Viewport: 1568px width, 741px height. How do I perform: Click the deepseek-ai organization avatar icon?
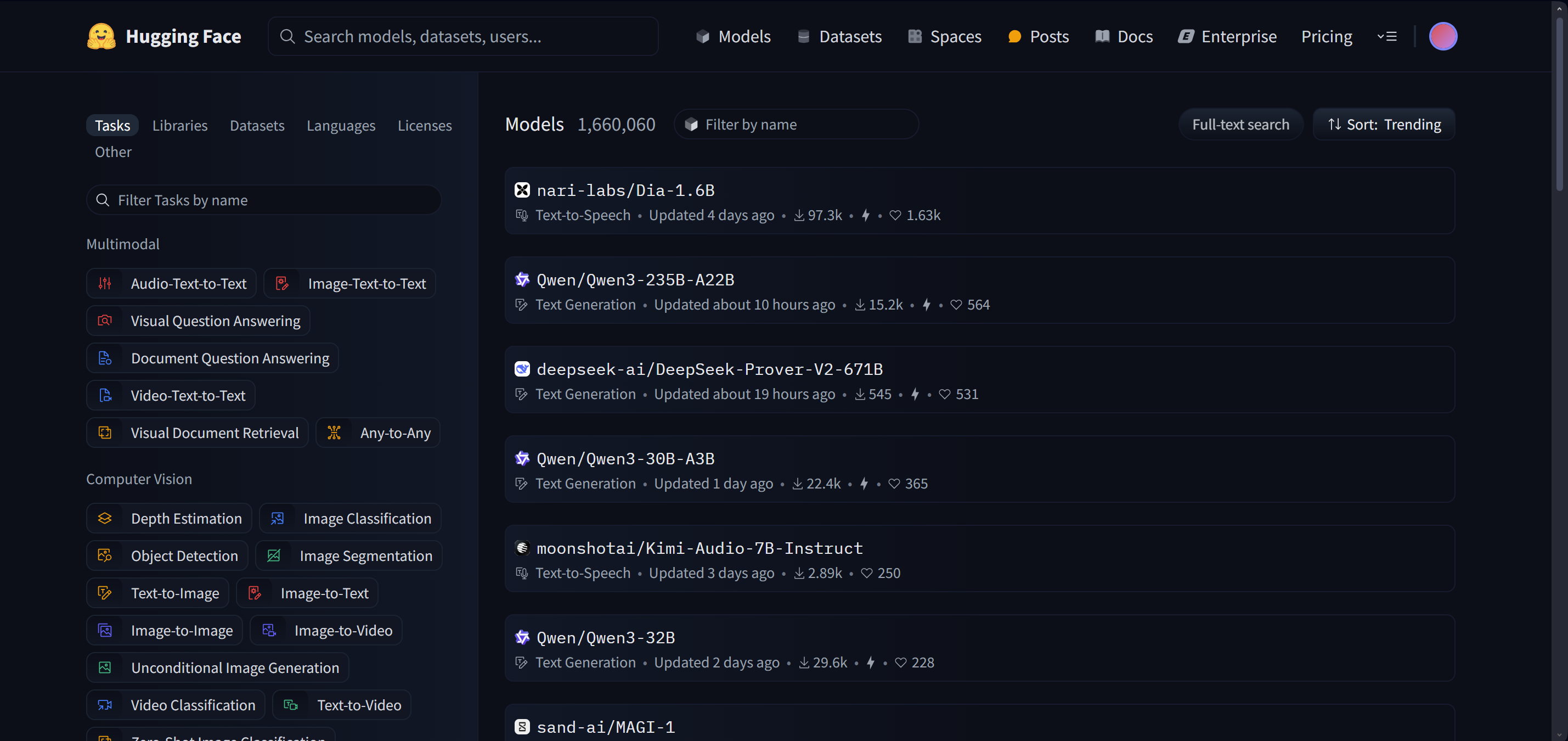click(522, 369)
